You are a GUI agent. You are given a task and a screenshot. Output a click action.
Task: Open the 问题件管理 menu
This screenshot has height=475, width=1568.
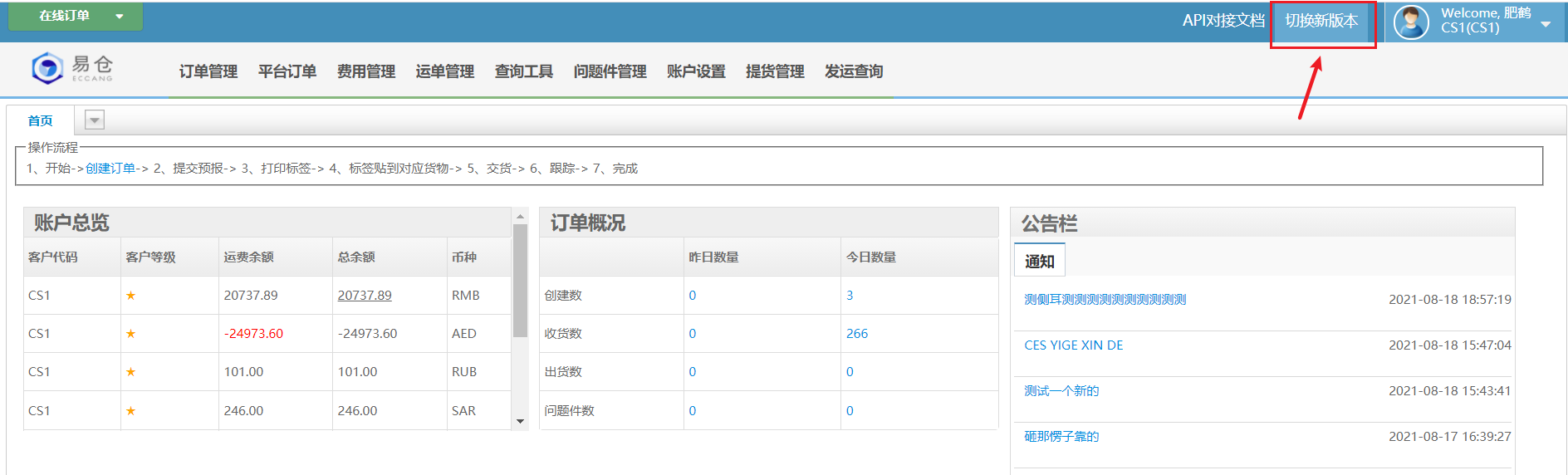[610, 71]
